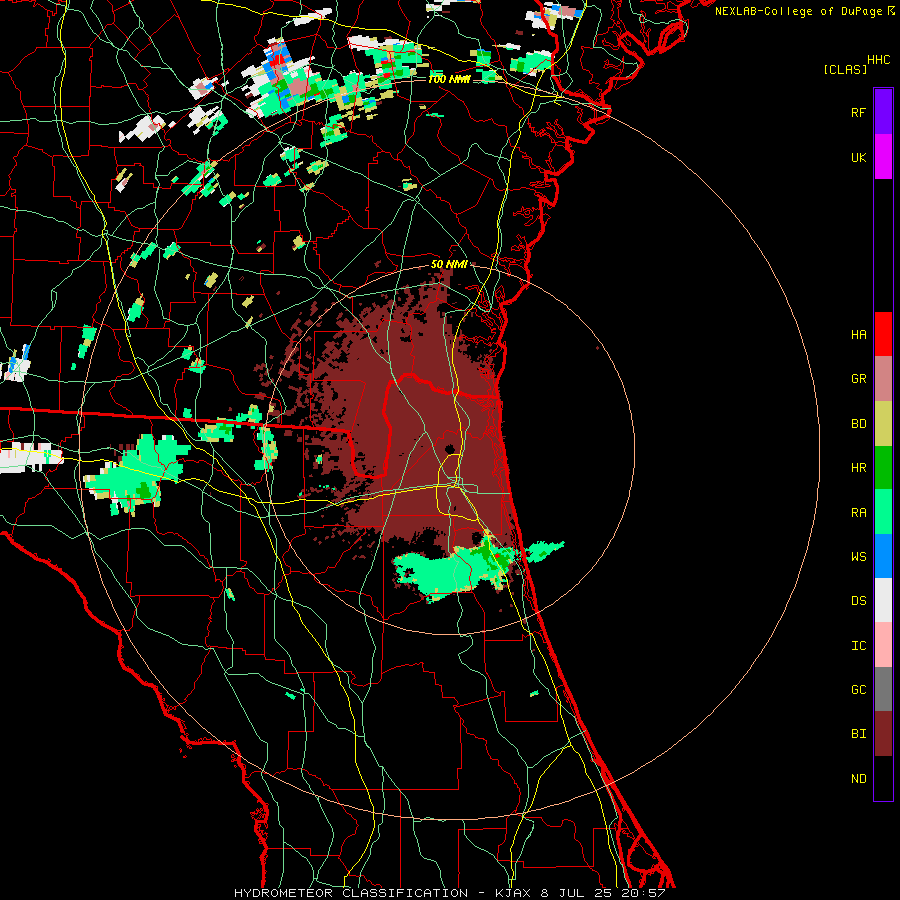The width and height of the screenshot is (900, 900).
Task: Click the RA bright green legend swatch
Action: pyautogui.click(x=883, y=512)
